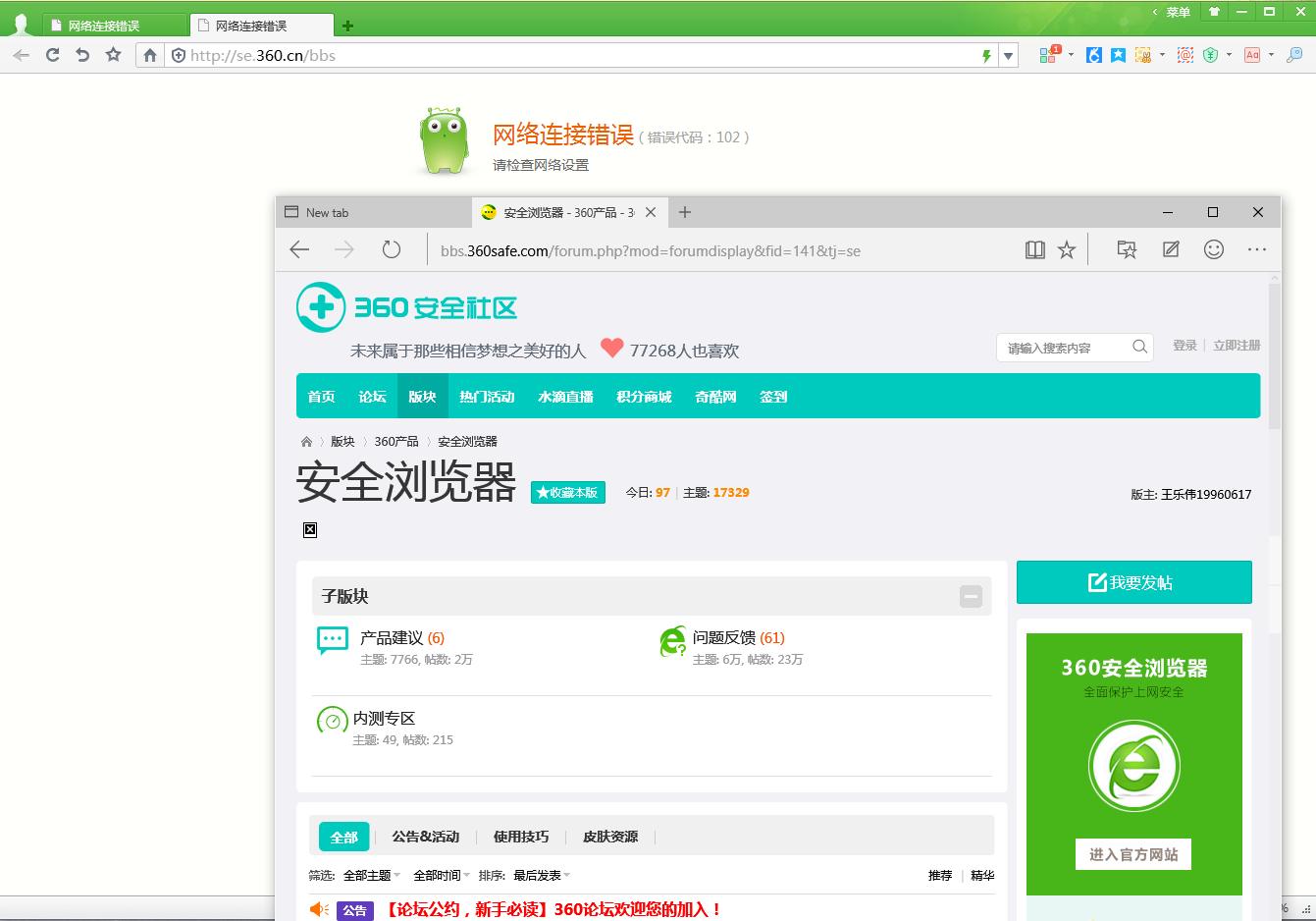Bookmark page with 360 browser star icon

click(x=114, y=55)
